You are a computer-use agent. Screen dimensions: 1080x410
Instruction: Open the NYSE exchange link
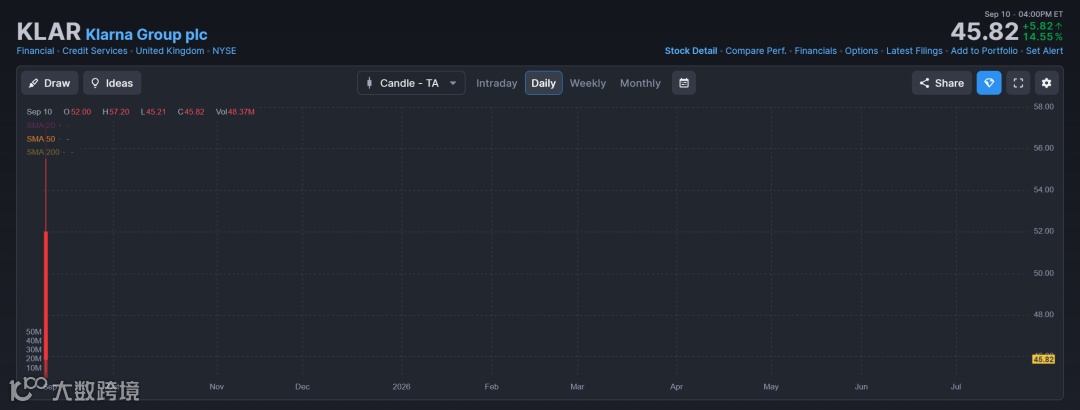pos(224,51)
